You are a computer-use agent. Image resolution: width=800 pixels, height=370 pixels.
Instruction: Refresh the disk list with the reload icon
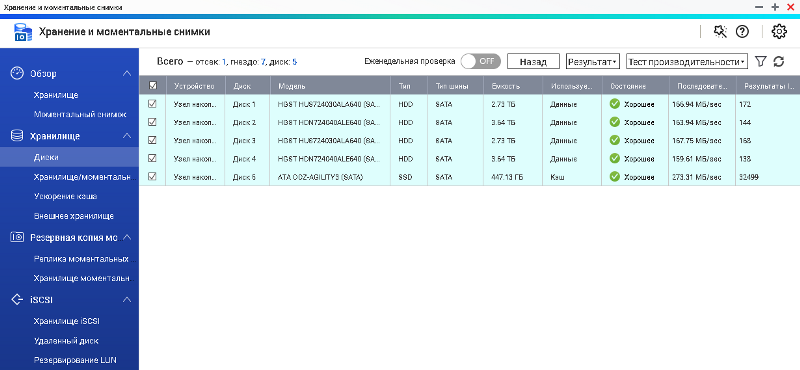tap(779, 62)
